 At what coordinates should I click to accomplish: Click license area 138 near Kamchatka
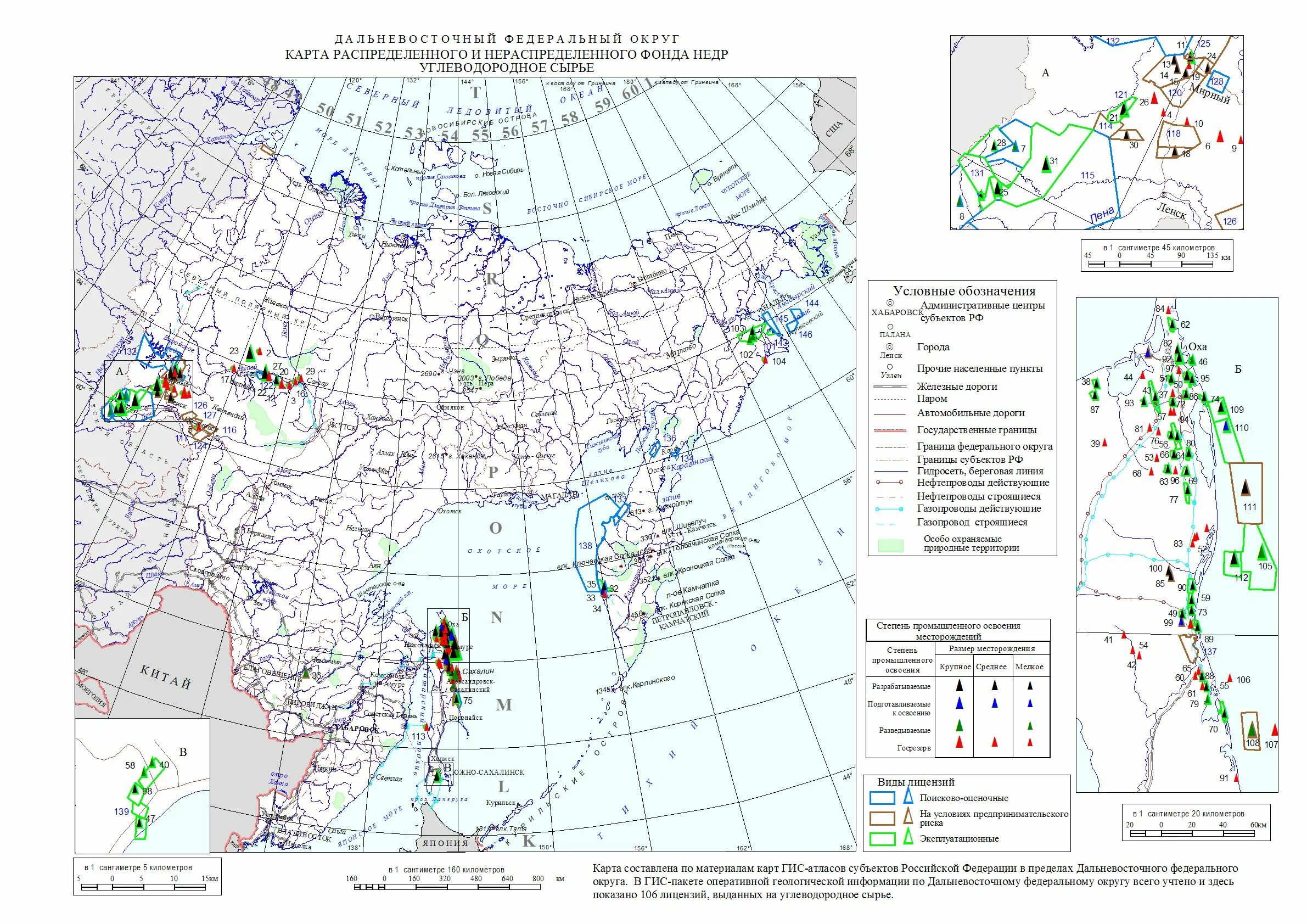click(x=585, y=546)
